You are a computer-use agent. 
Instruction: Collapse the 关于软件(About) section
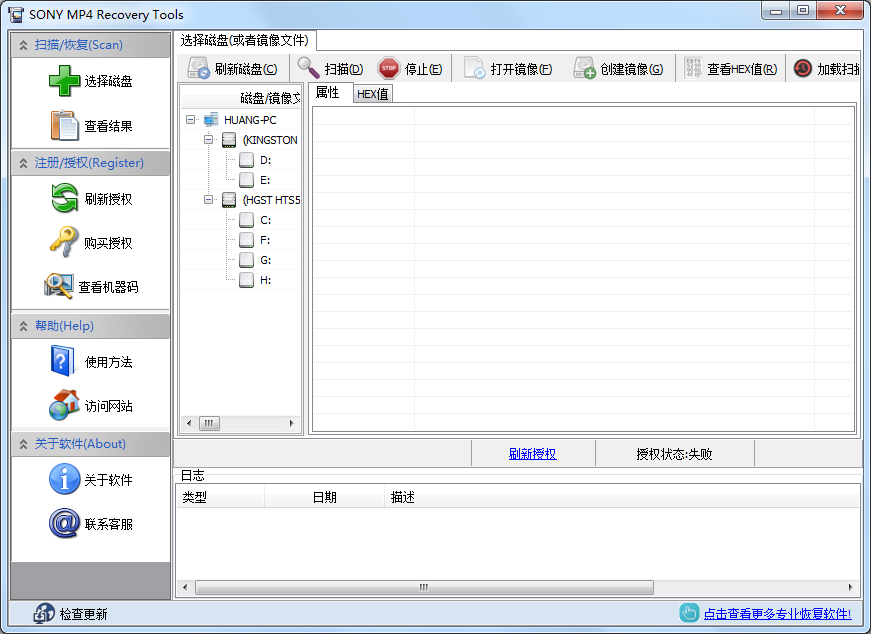(23, 444)
